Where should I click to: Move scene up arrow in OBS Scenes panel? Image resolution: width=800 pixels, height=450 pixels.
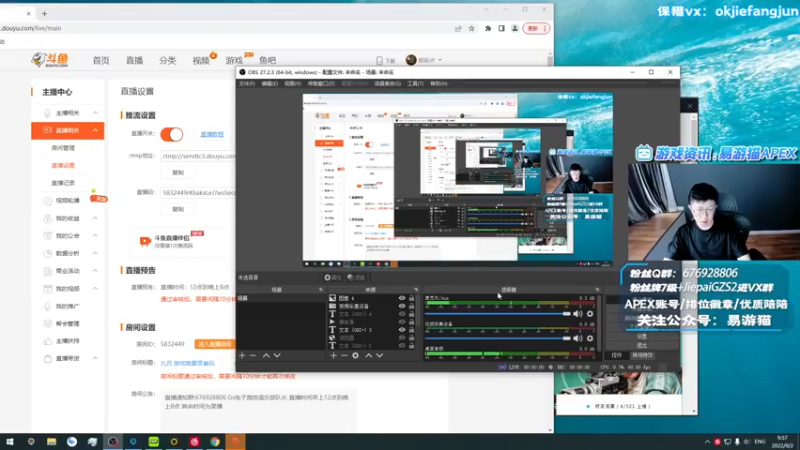pyautogui.click(x=266, y=355)
